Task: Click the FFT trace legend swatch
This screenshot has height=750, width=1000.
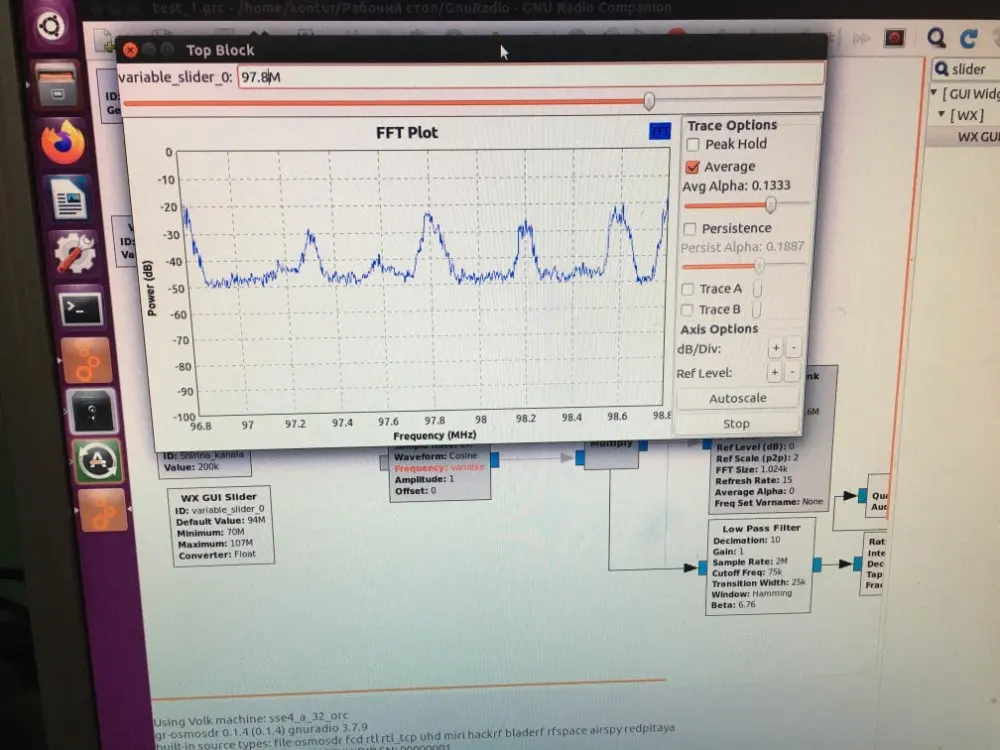Action: pyautogui.click(x=659, y=131)
